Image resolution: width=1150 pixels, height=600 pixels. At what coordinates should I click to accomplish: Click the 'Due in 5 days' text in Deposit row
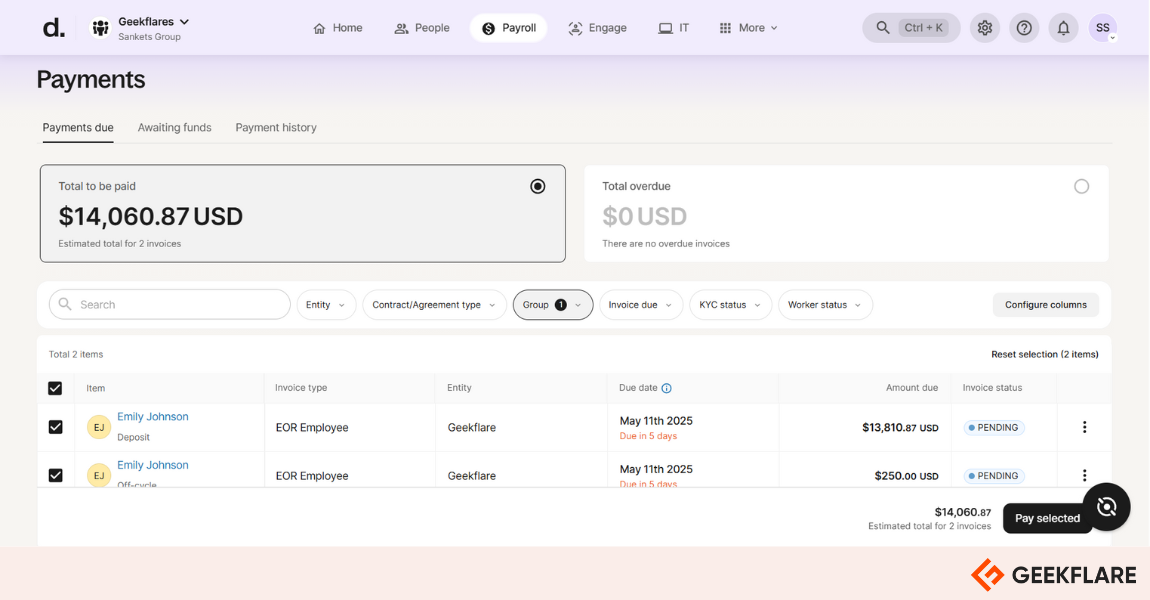point(648,436)
